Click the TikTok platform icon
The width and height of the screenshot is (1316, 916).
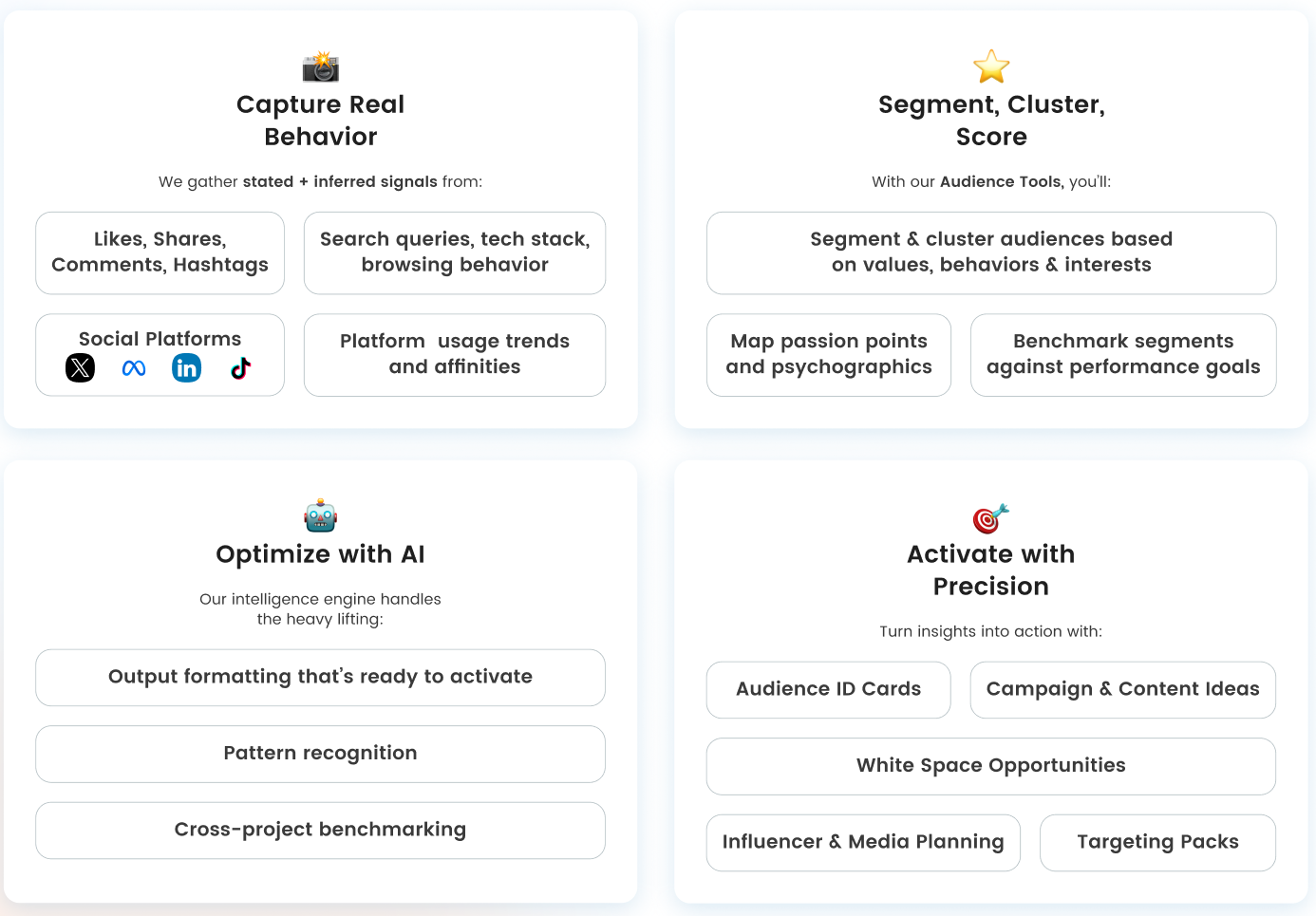(240, 368)
